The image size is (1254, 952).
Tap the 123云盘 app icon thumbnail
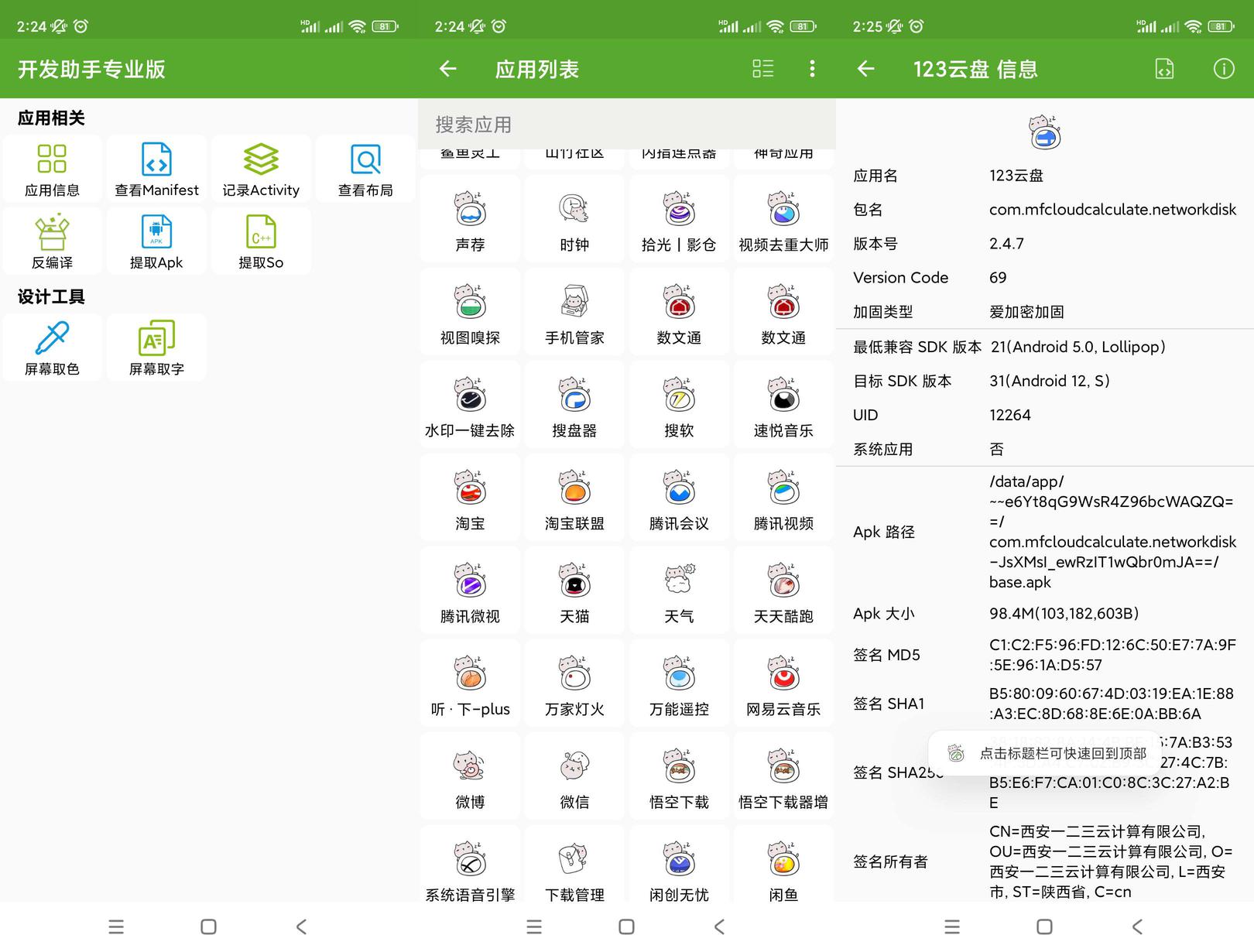coord(1045,132)
